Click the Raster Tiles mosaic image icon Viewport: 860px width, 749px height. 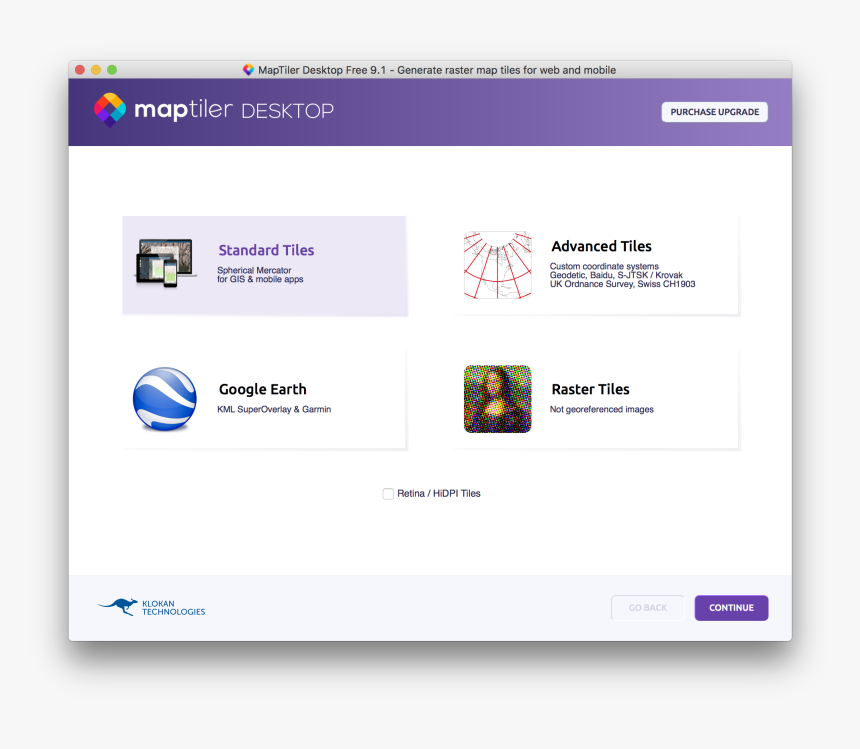coord(497,399)
